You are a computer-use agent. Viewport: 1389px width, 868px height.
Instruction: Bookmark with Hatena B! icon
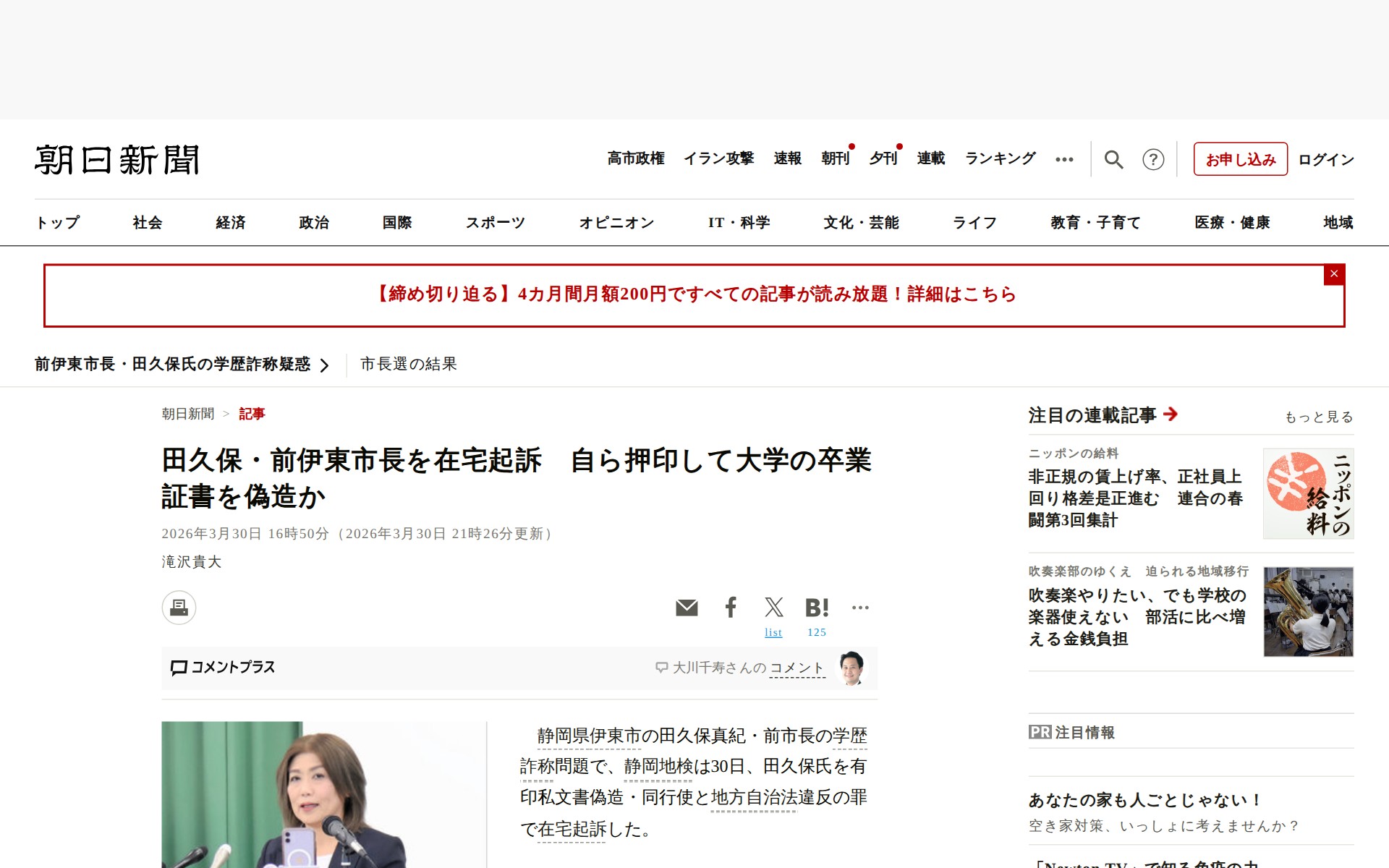tap(817, 608)
